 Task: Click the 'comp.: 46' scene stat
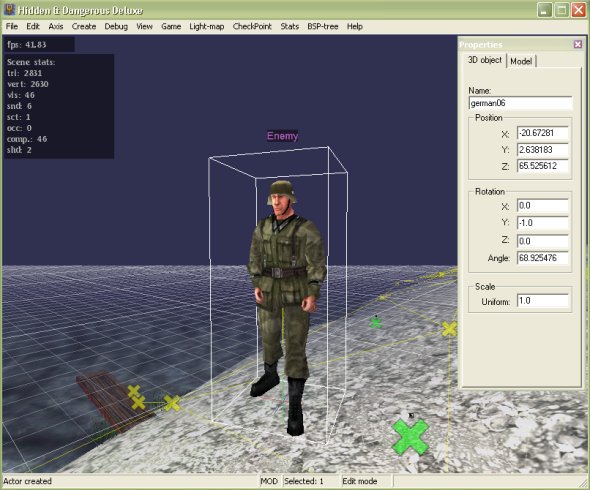[x=27, y=139]
